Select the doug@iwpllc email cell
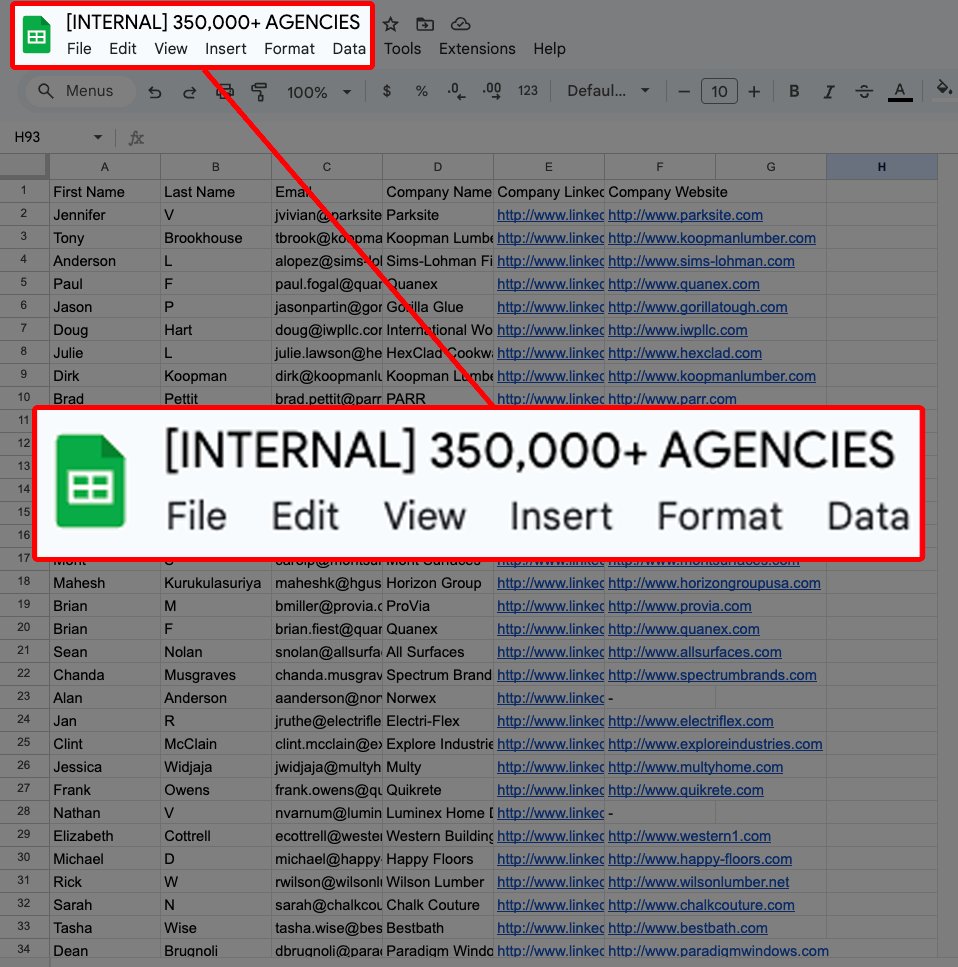Image resolution: width=958 pixels, height=967 pixels. 327,330
